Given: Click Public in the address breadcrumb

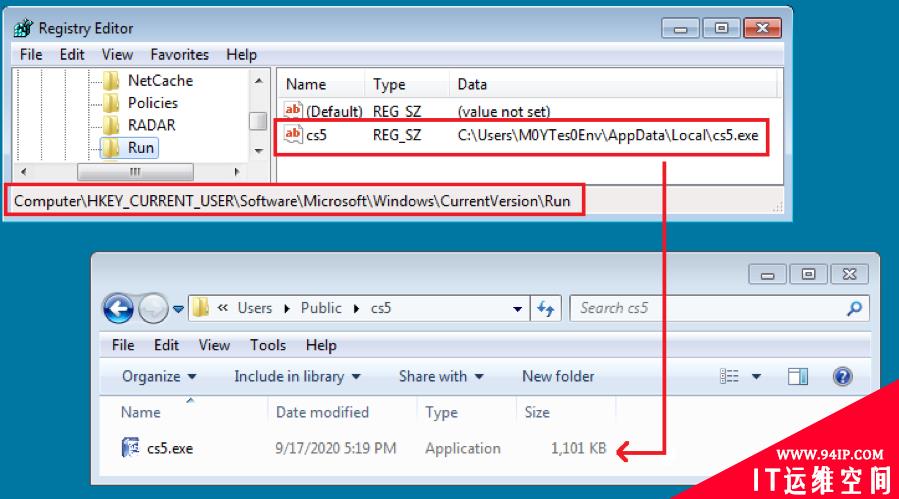Looking at the screenshot, I should tap(321, 308).
